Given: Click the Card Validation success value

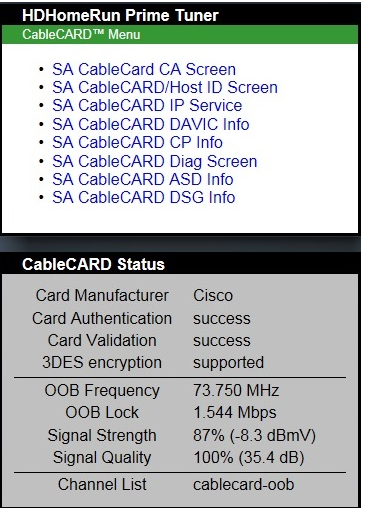Looking at the screenshot, I should click(x=222, y=341).
